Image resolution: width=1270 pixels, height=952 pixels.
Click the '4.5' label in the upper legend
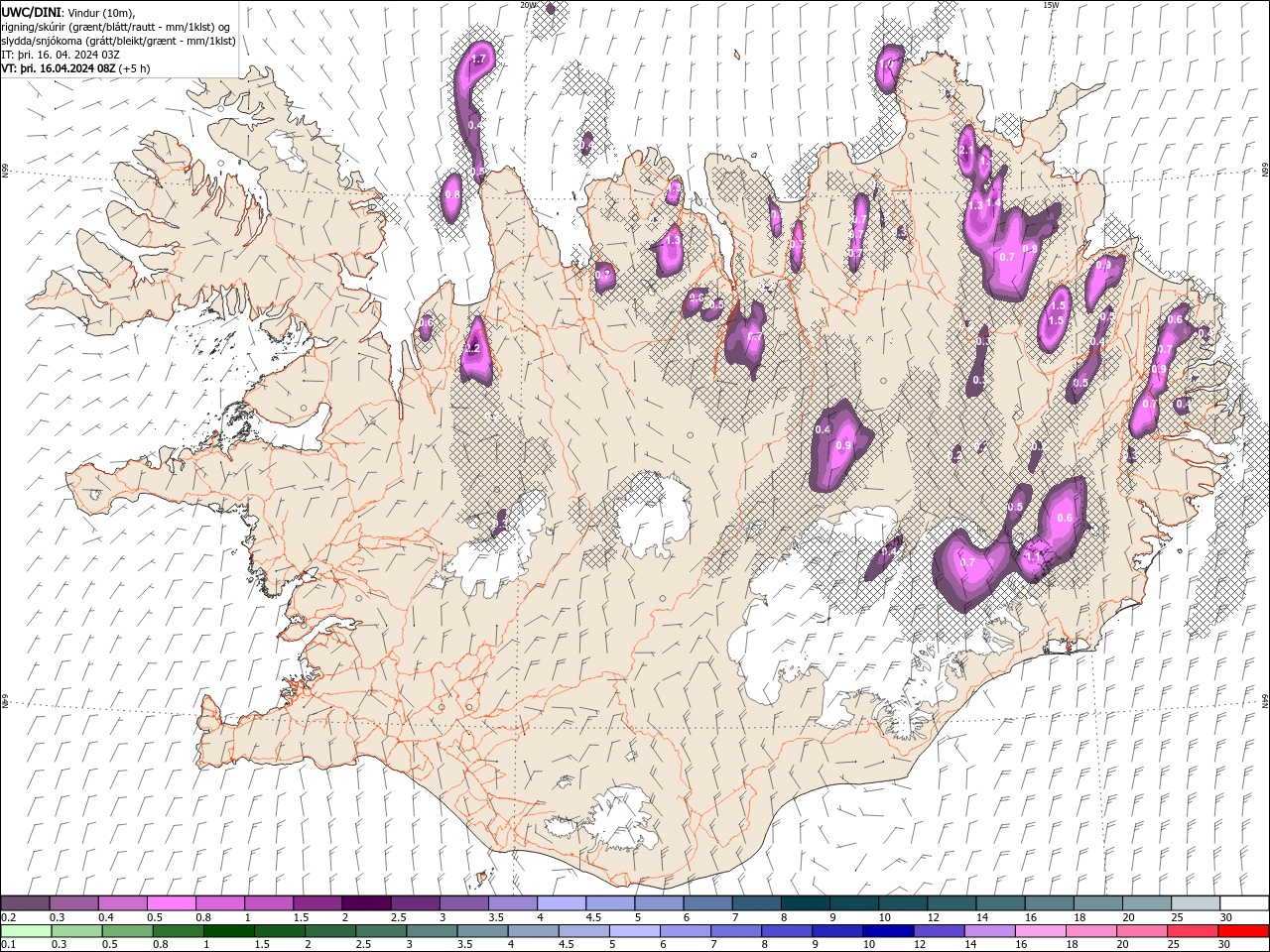tap(593, 917)
